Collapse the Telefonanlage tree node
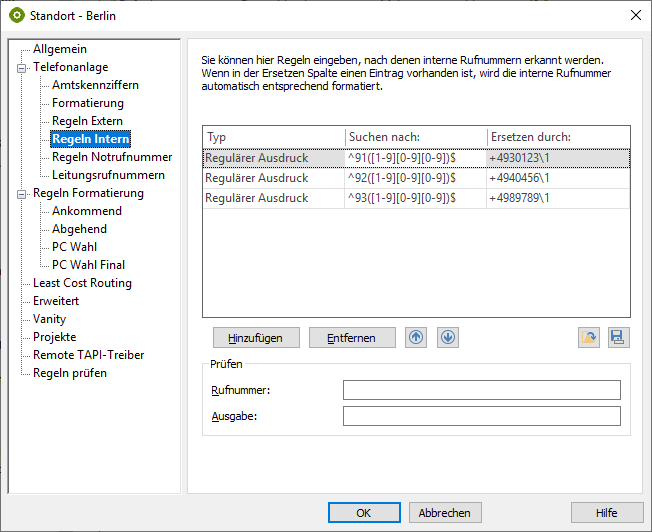The image size is (652, 532). (x=21, y=67)
